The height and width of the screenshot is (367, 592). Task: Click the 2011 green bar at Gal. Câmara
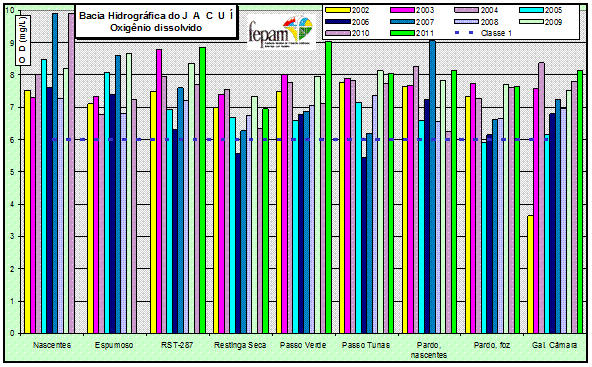click(x=580, y=202)
